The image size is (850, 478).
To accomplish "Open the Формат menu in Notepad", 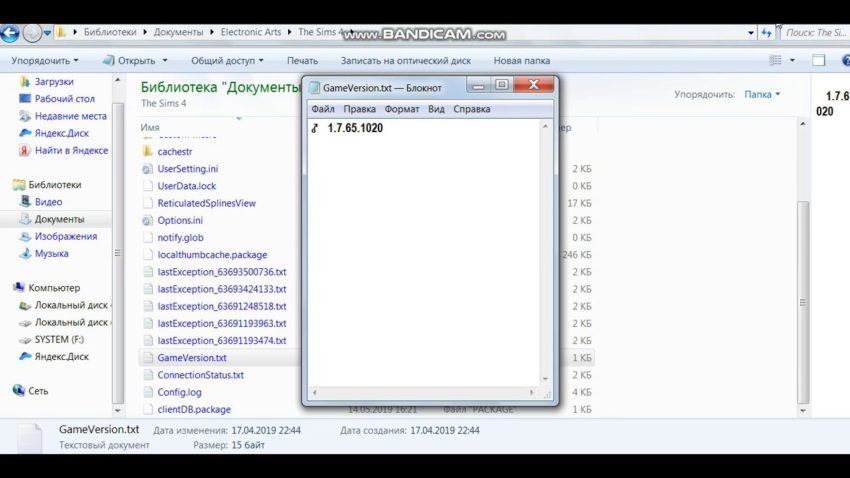I will (402, 109).
